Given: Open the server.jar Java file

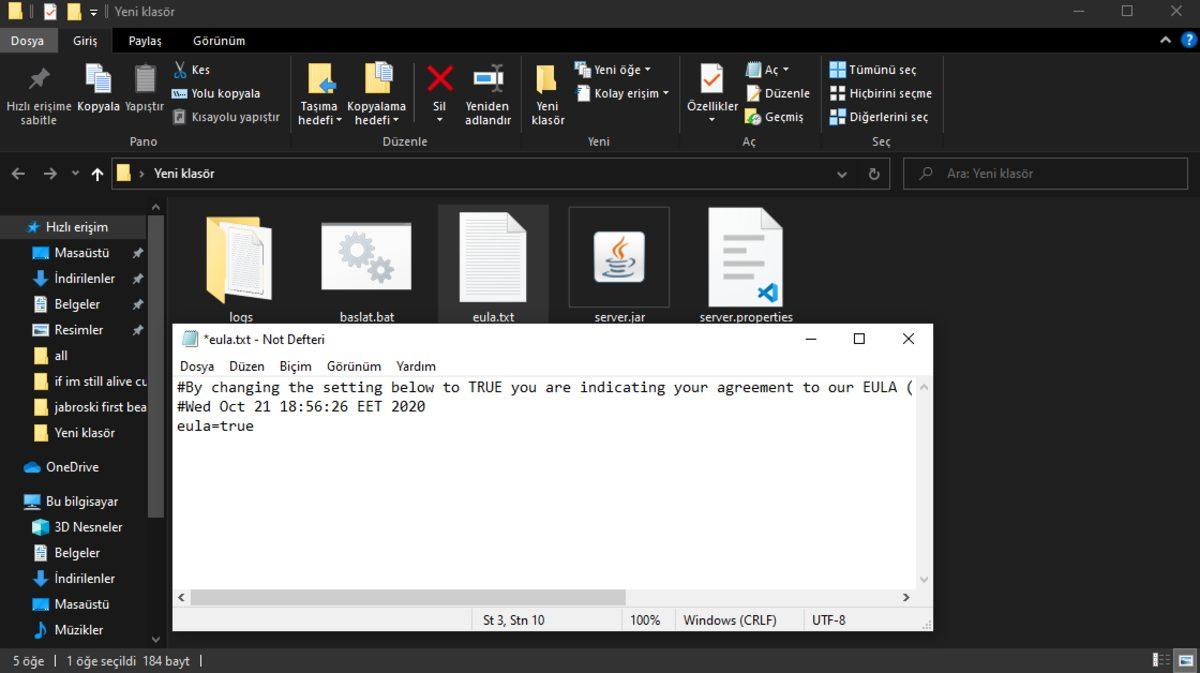Looking at the screenshot, I should (x=619, y=258).
